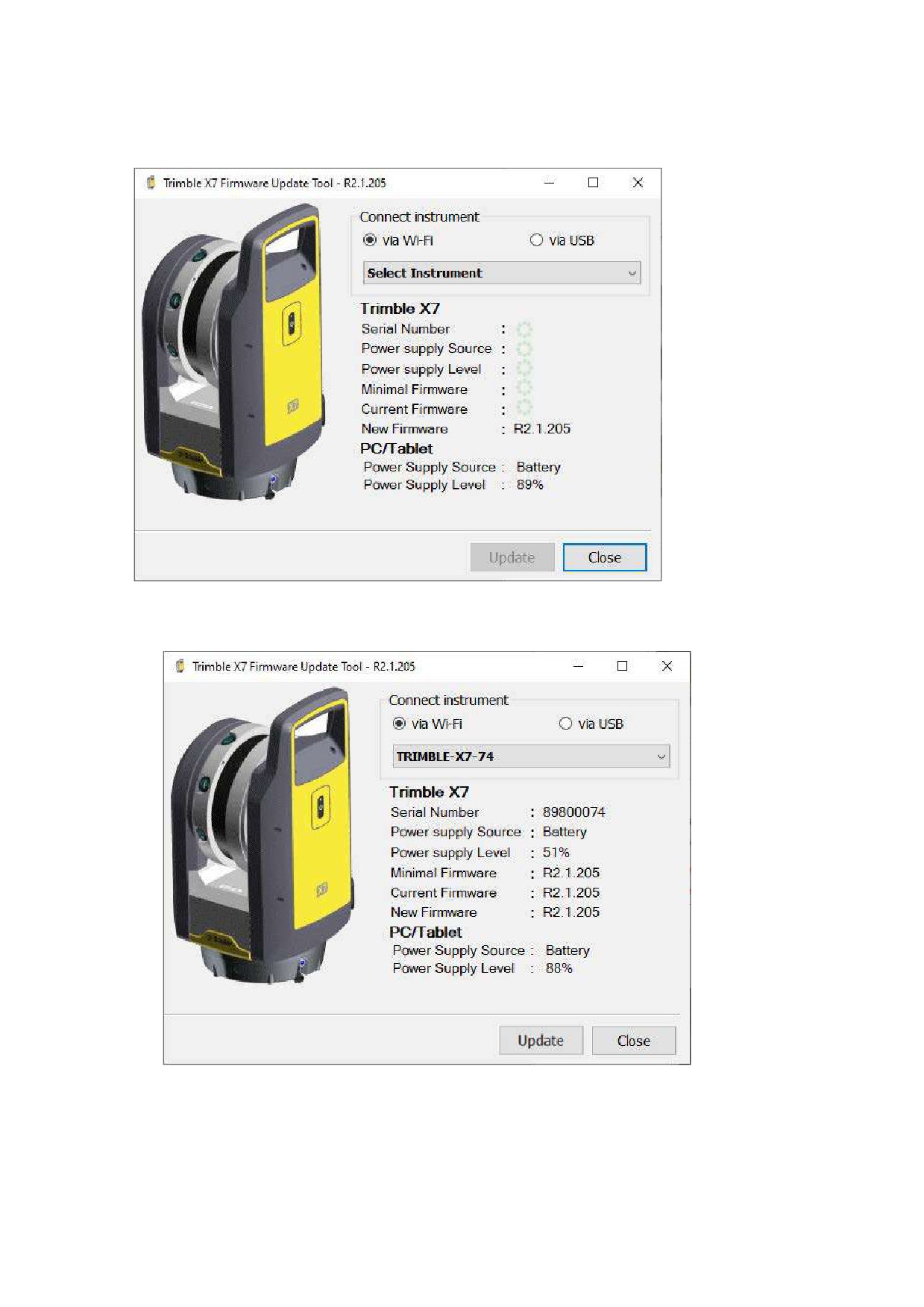Screen dimensions: 924x1307
Task: Click the loading spinner beside Current Firmware
Action: click(x=524, y=408)
